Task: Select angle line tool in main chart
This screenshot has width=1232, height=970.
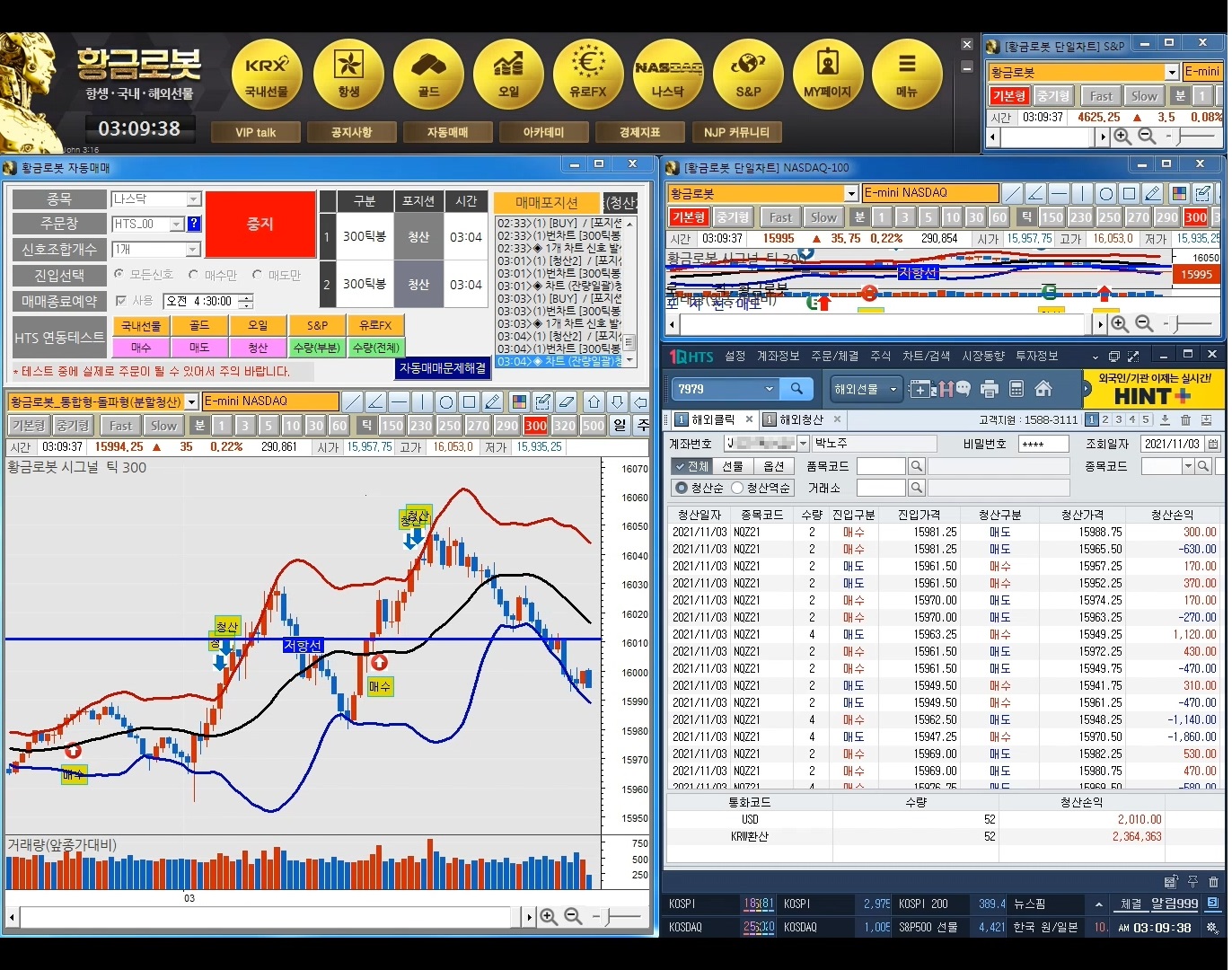Action: 376,401
